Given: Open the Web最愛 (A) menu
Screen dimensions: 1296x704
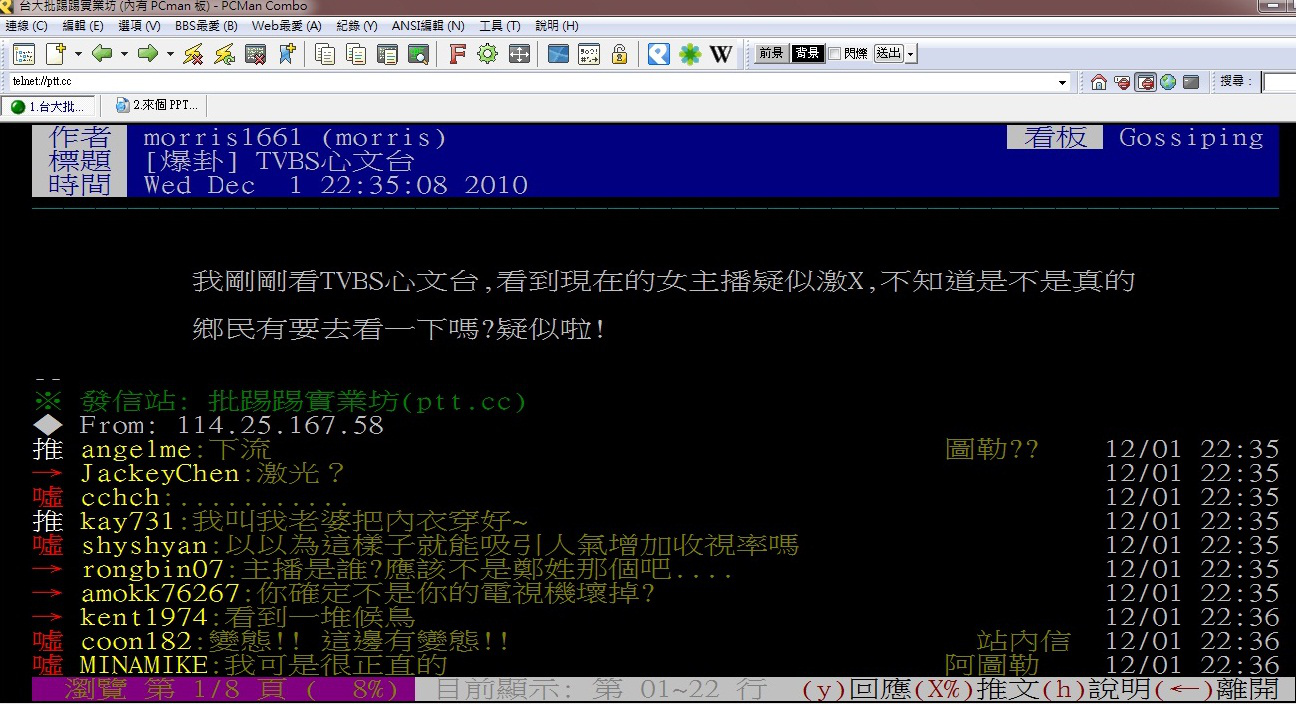Looking at the screenshot, I should point(287,26).
